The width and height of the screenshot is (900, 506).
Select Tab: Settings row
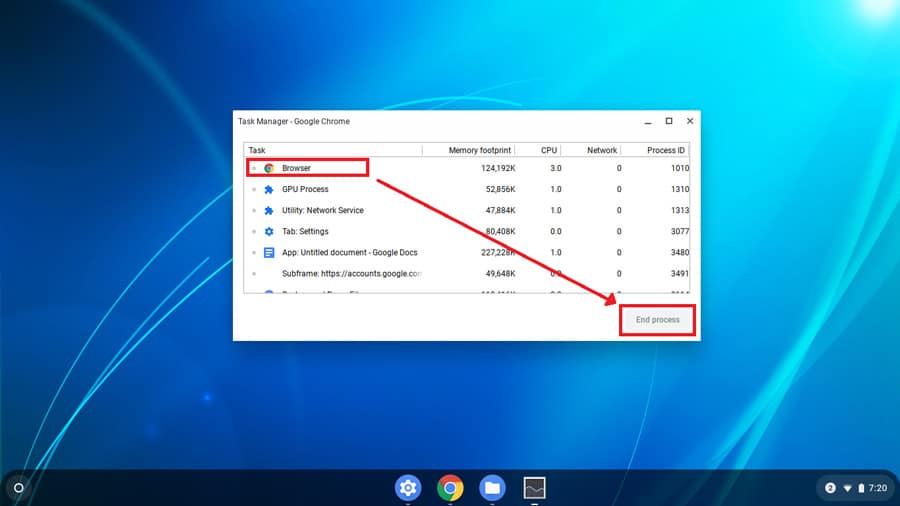coord(467,231)
